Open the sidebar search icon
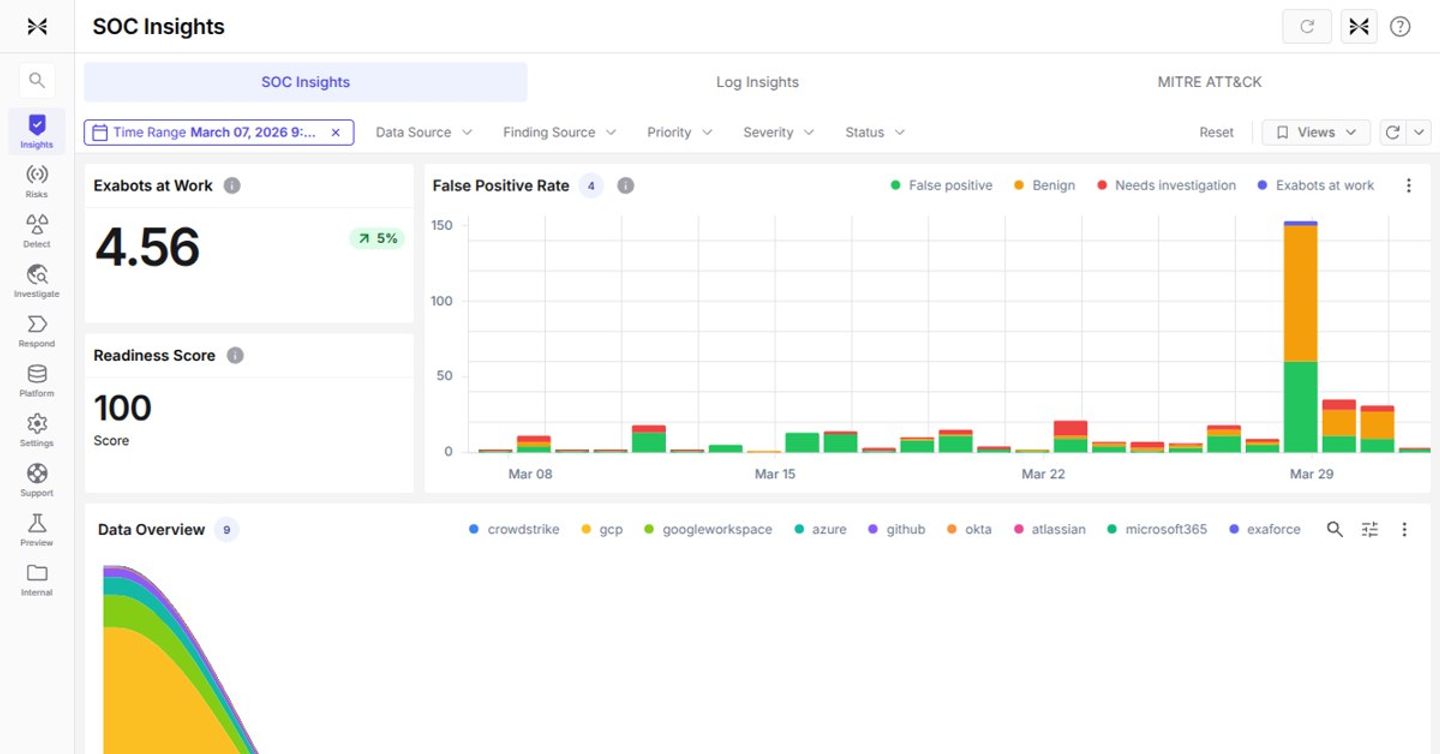The height and width of the screenshot is (754, 1440). tap(37, 80)
